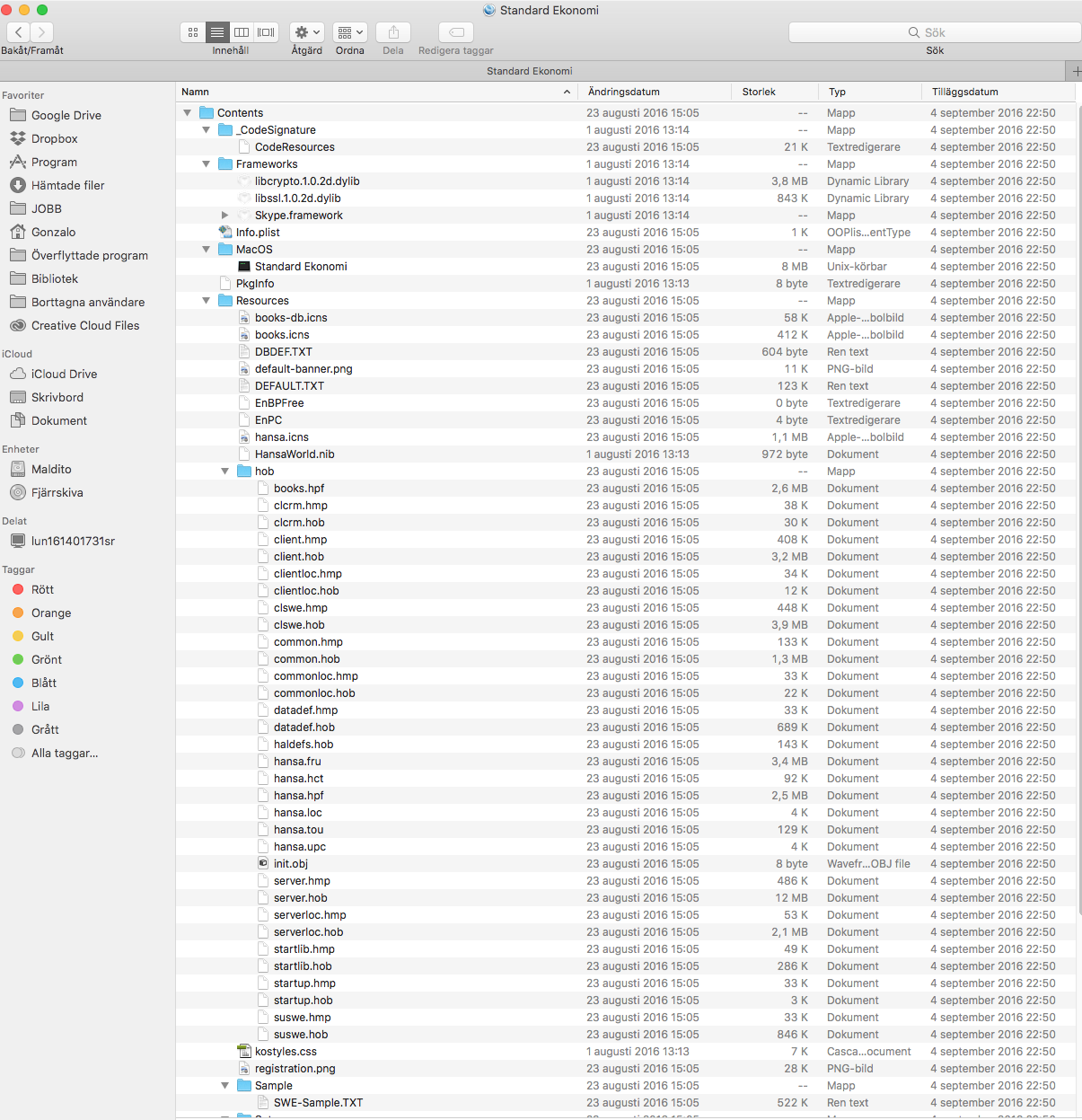Collapse the Frameworks folder
The image size is (1082, 1120).
tap(207, 164)
